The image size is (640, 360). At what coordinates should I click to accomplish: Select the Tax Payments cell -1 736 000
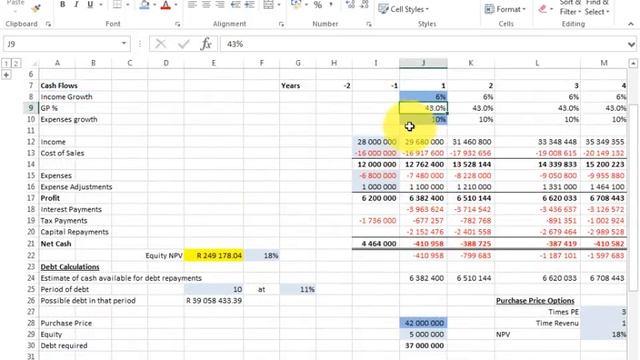[376, 221]
